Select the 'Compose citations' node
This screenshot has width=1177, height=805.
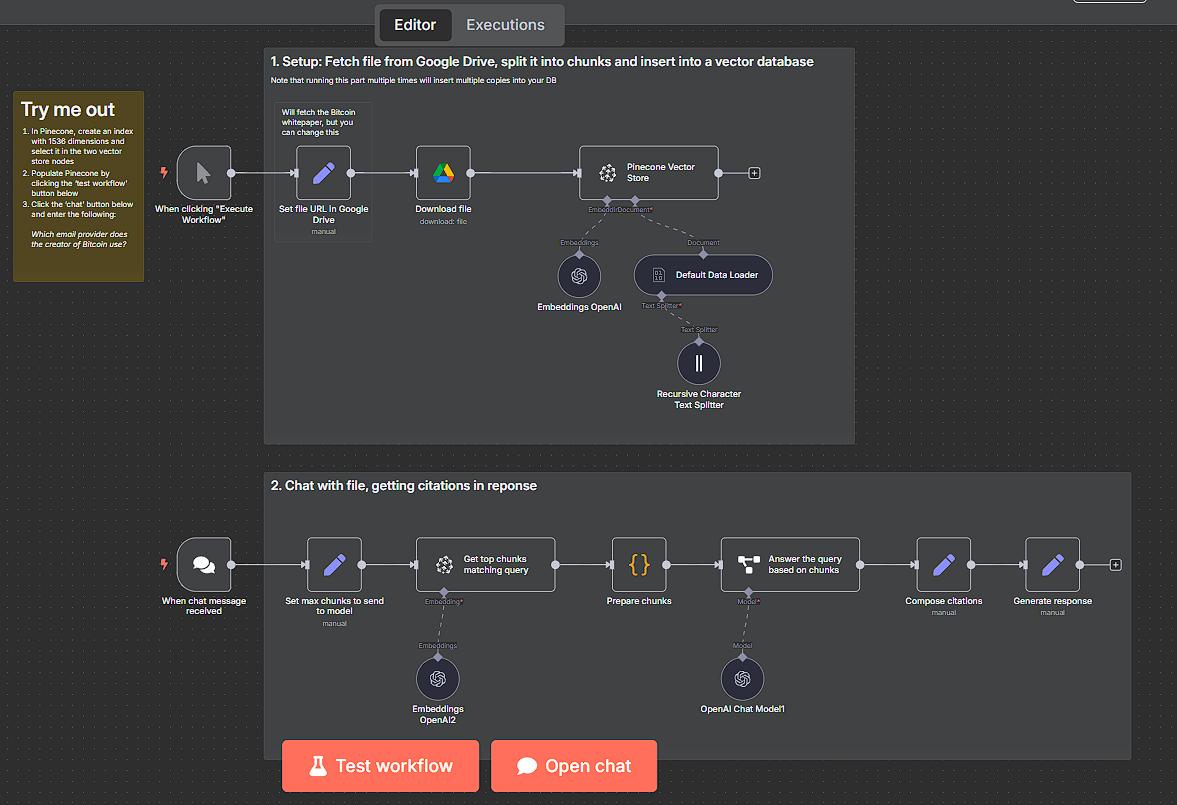pos(944,565)
